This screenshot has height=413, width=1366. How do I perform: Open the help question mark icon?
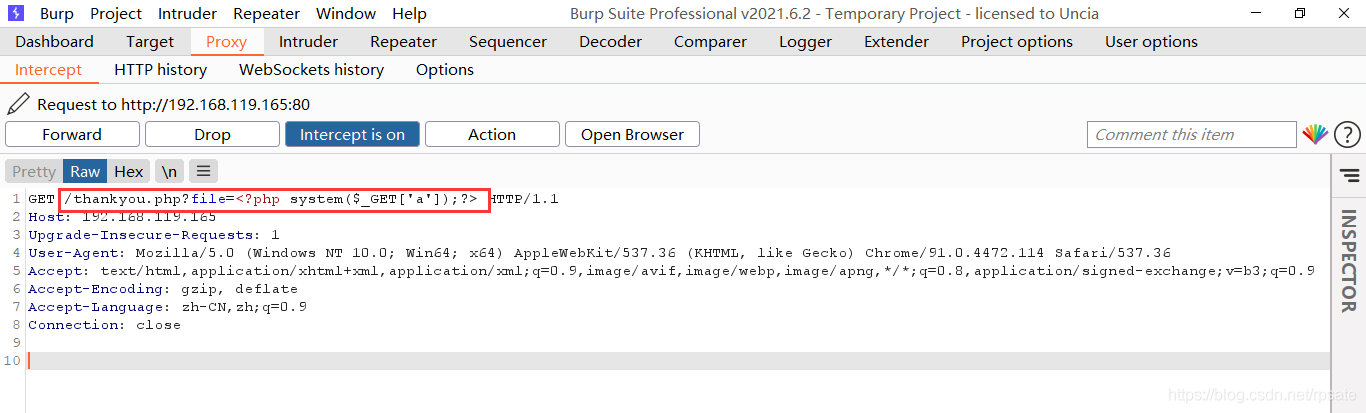(1347, 134)
